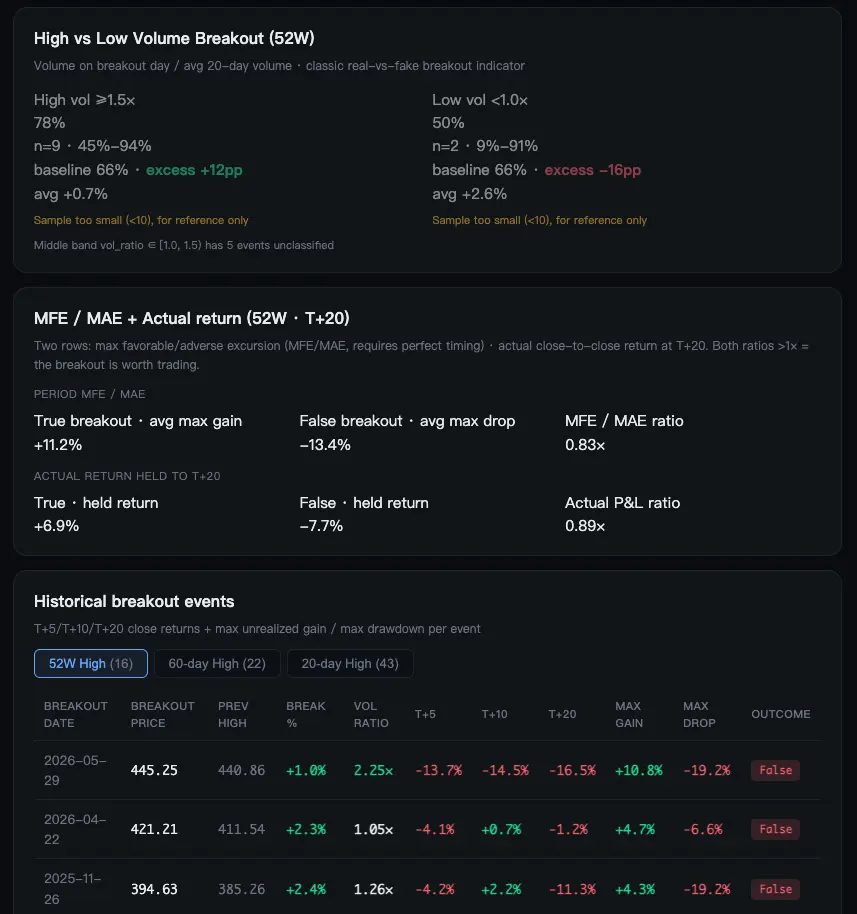Click the +2.3% break percentage
This screenshot has width=857, height=914.
[x=306, y=829]
